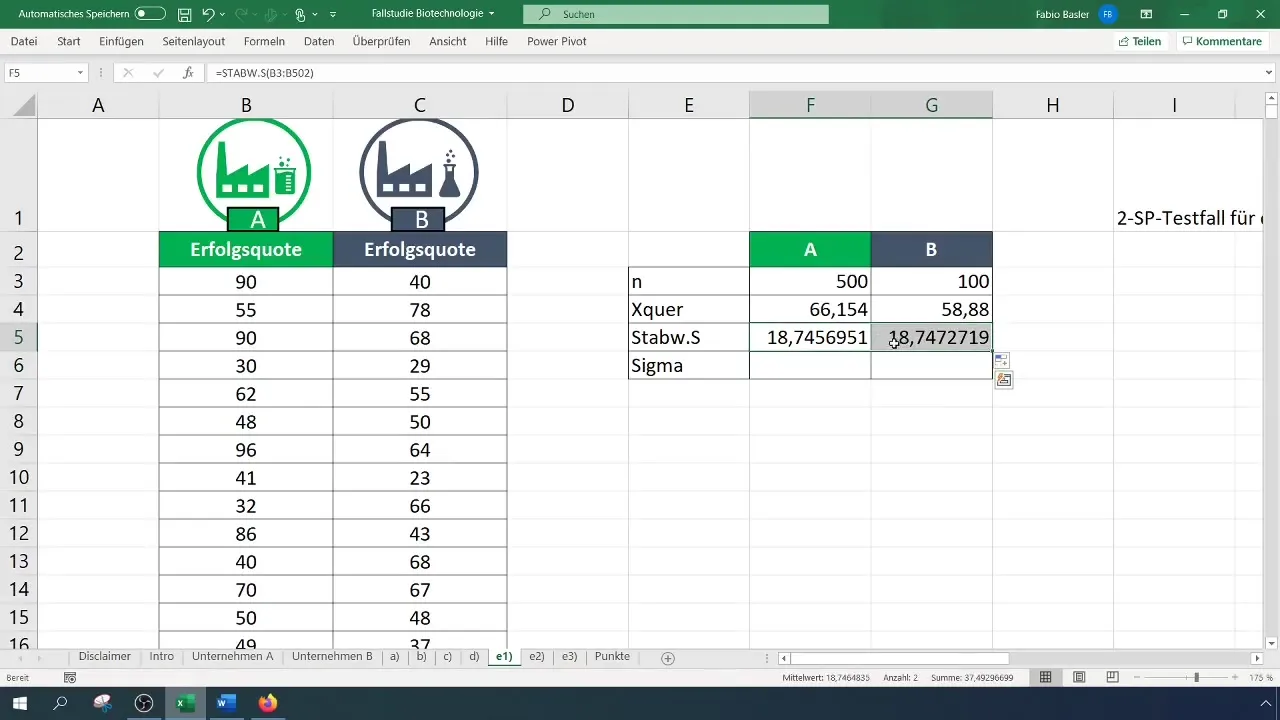Screen dimensions: 1280x720
Task: Switch to Page Layout view icon
Action: pyautogui.click(x=1079, y=677)
